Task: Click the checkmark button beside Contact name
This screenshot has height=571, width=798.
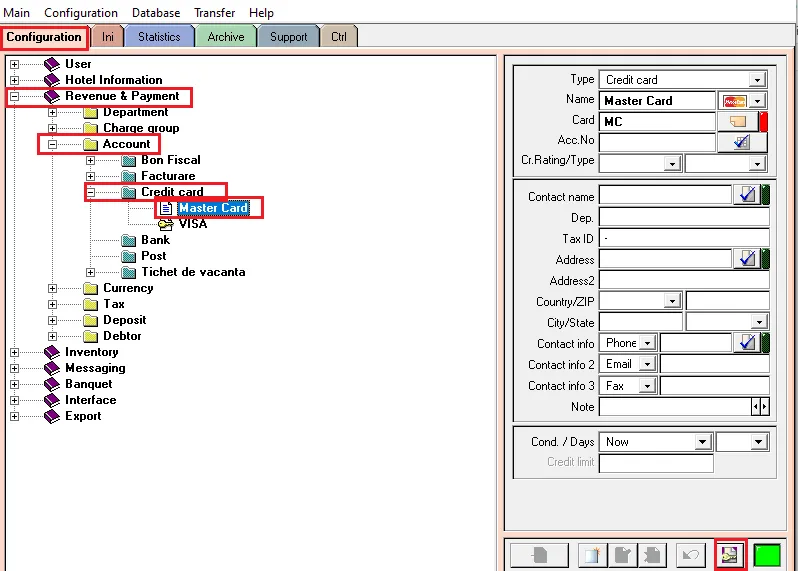Action: (x=747, y=194)
